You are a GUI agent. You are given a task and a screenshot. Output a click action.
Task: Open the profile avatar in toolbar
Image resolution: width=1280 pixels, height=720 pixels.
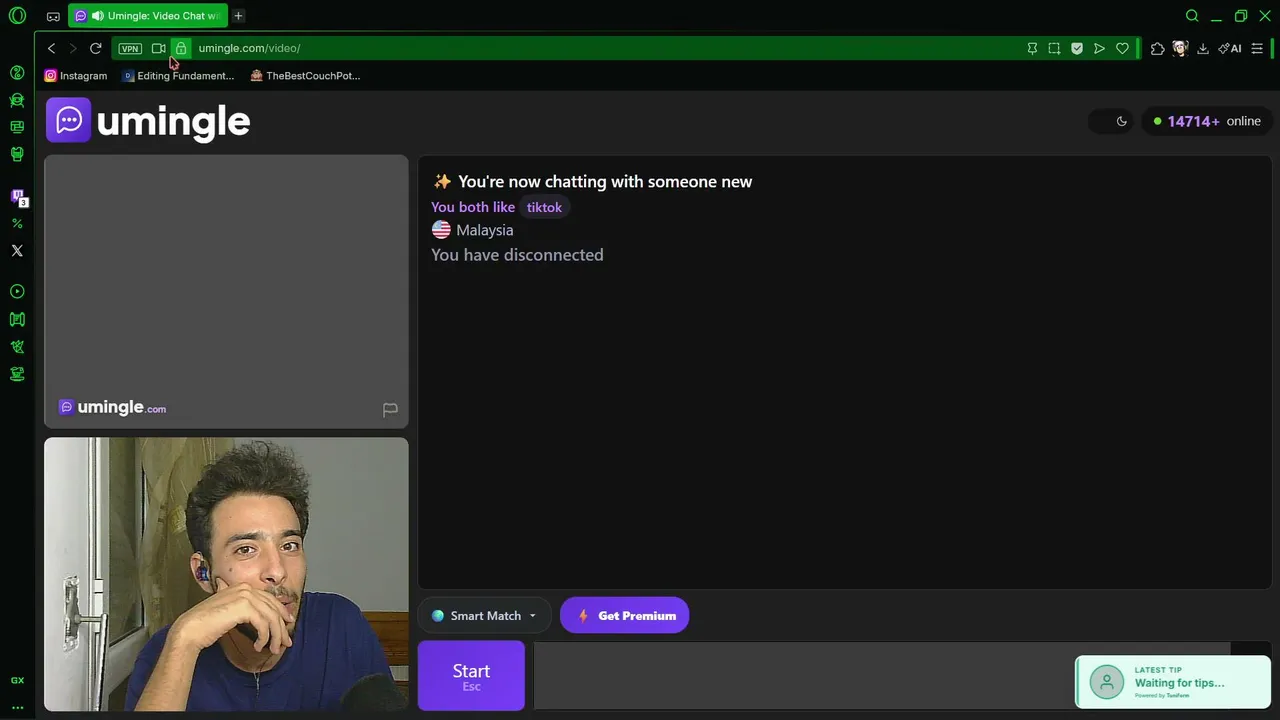1180,48
